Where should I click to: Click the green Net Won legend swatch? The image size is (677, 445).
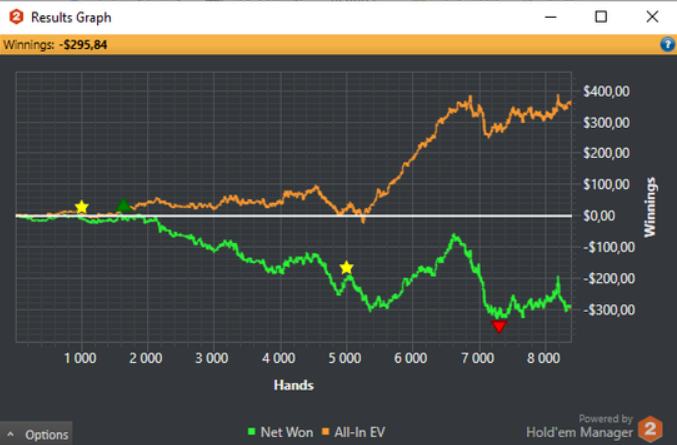[251, 431]
